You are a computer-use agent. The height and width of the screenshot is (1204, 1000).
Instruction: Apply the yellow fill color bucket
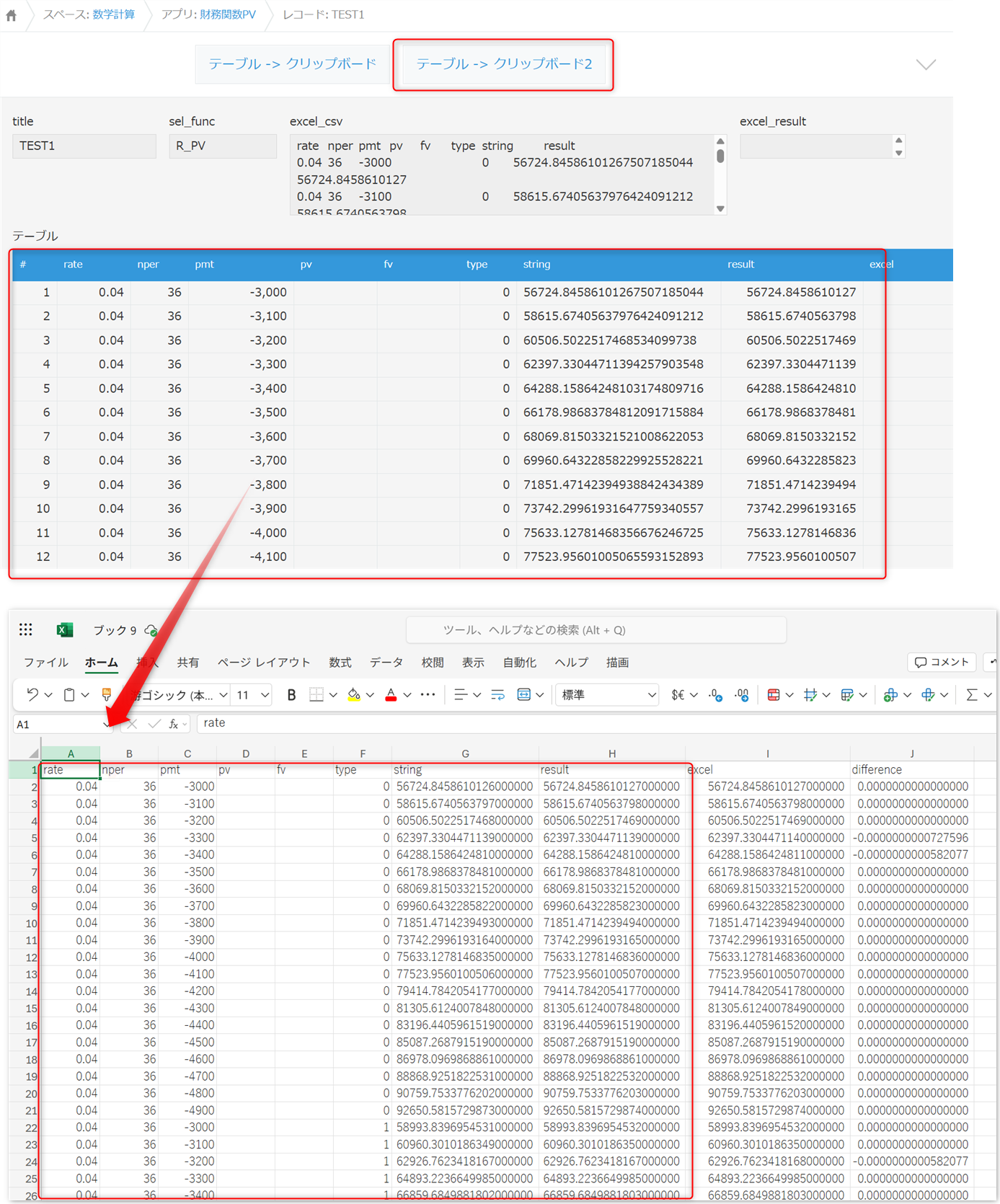[354, 694]
